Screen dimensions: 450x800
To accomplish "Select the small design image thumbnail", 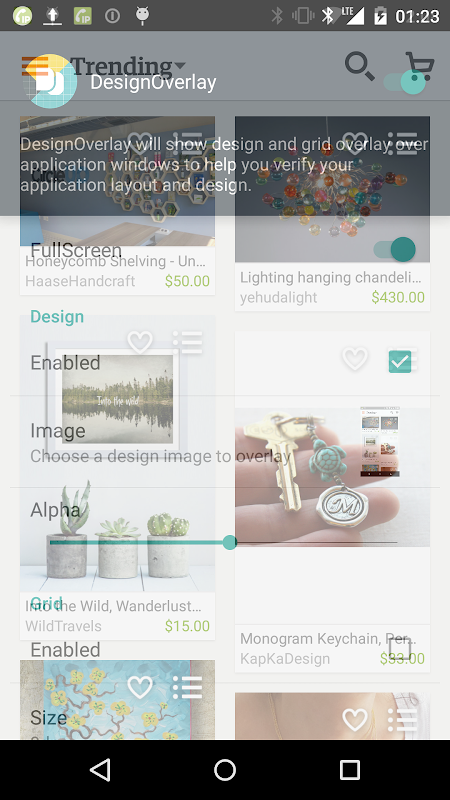I will click(380, 442).
